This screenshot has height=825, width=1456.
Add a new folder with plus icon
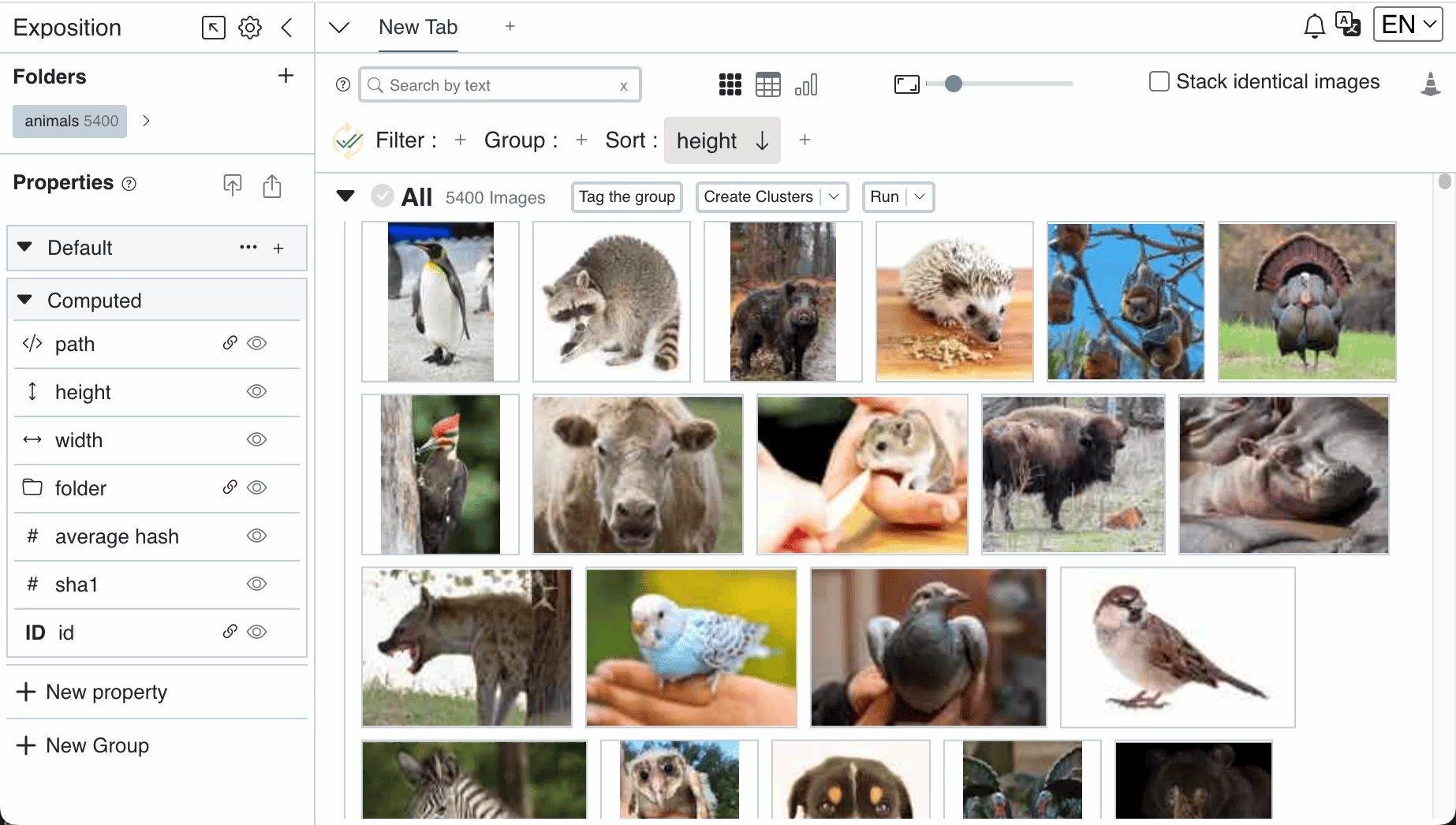pyautogui.click(x=286, y=76)
